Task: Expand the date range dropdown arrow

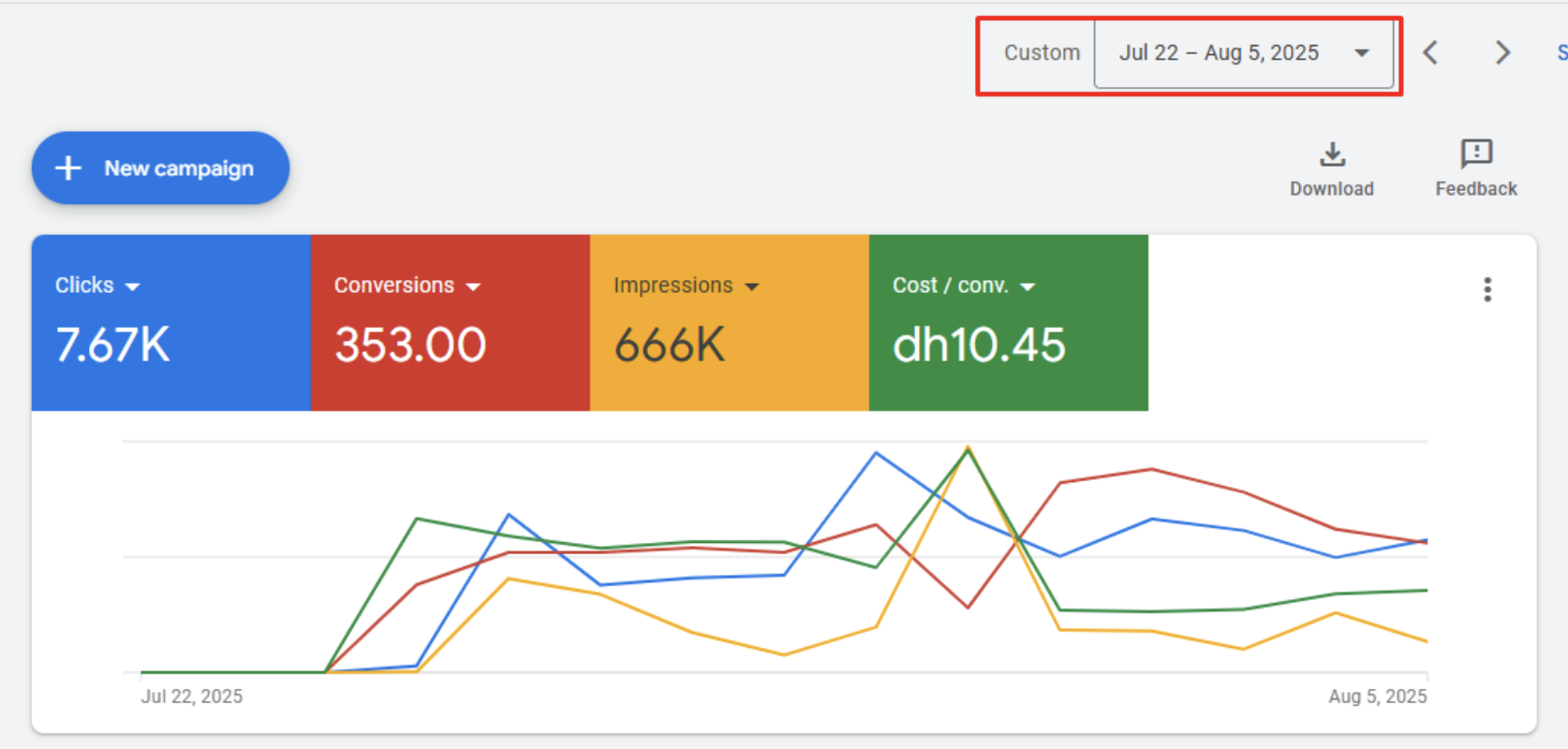Action: (x=1362, y=53)
